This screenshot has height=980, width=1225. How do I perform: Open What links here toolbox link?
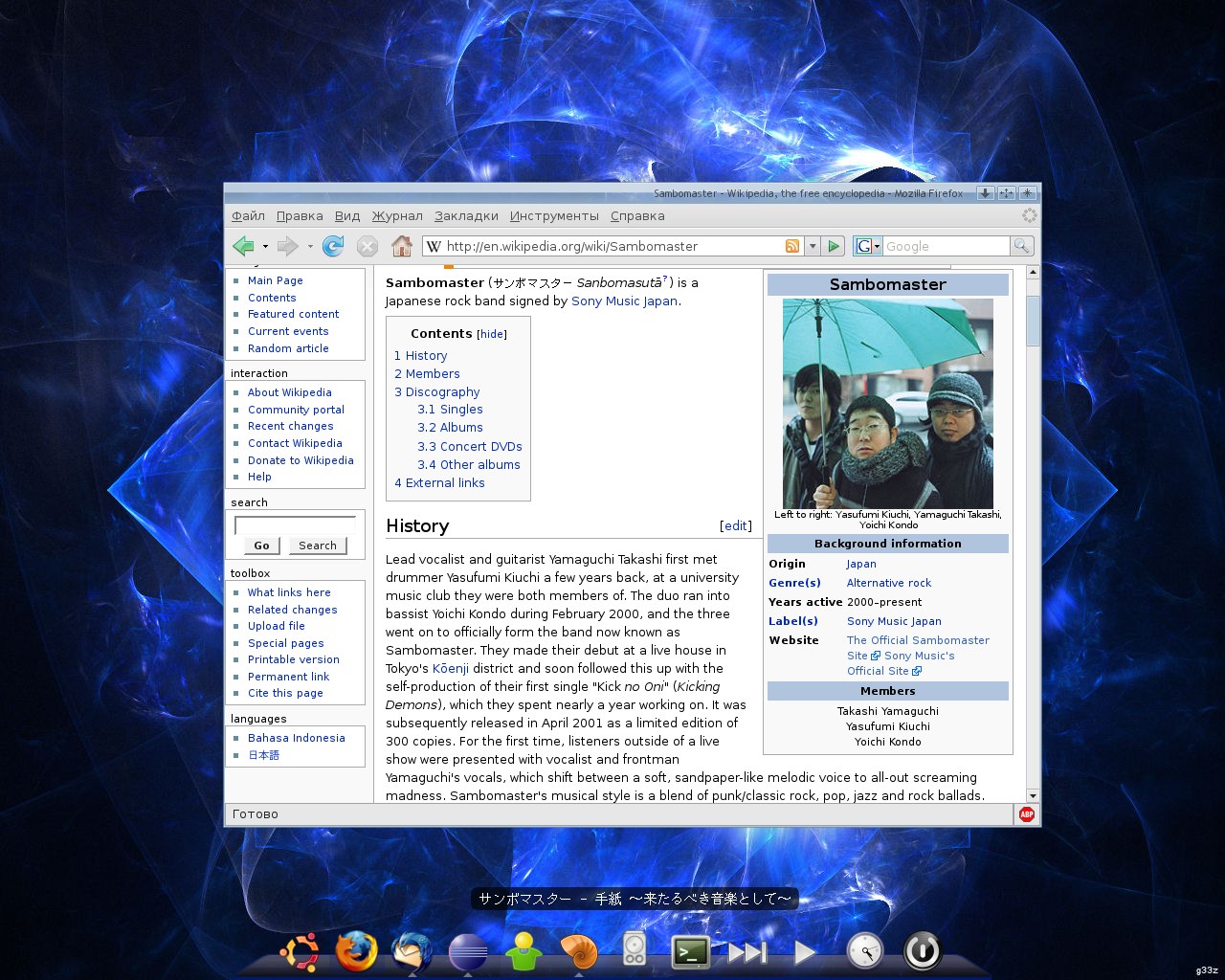pyautogui.click(x=289, y=592)
